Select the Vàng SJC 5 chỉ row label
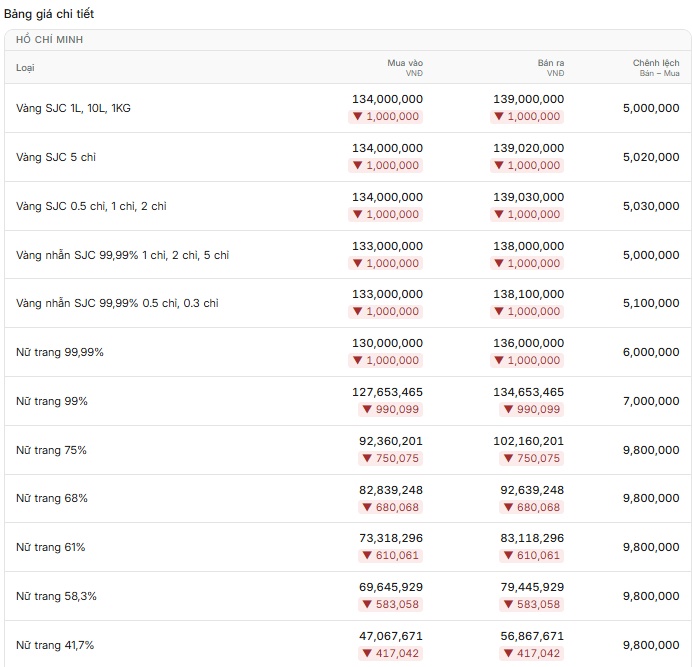692x667 pixels. point(56,157)
